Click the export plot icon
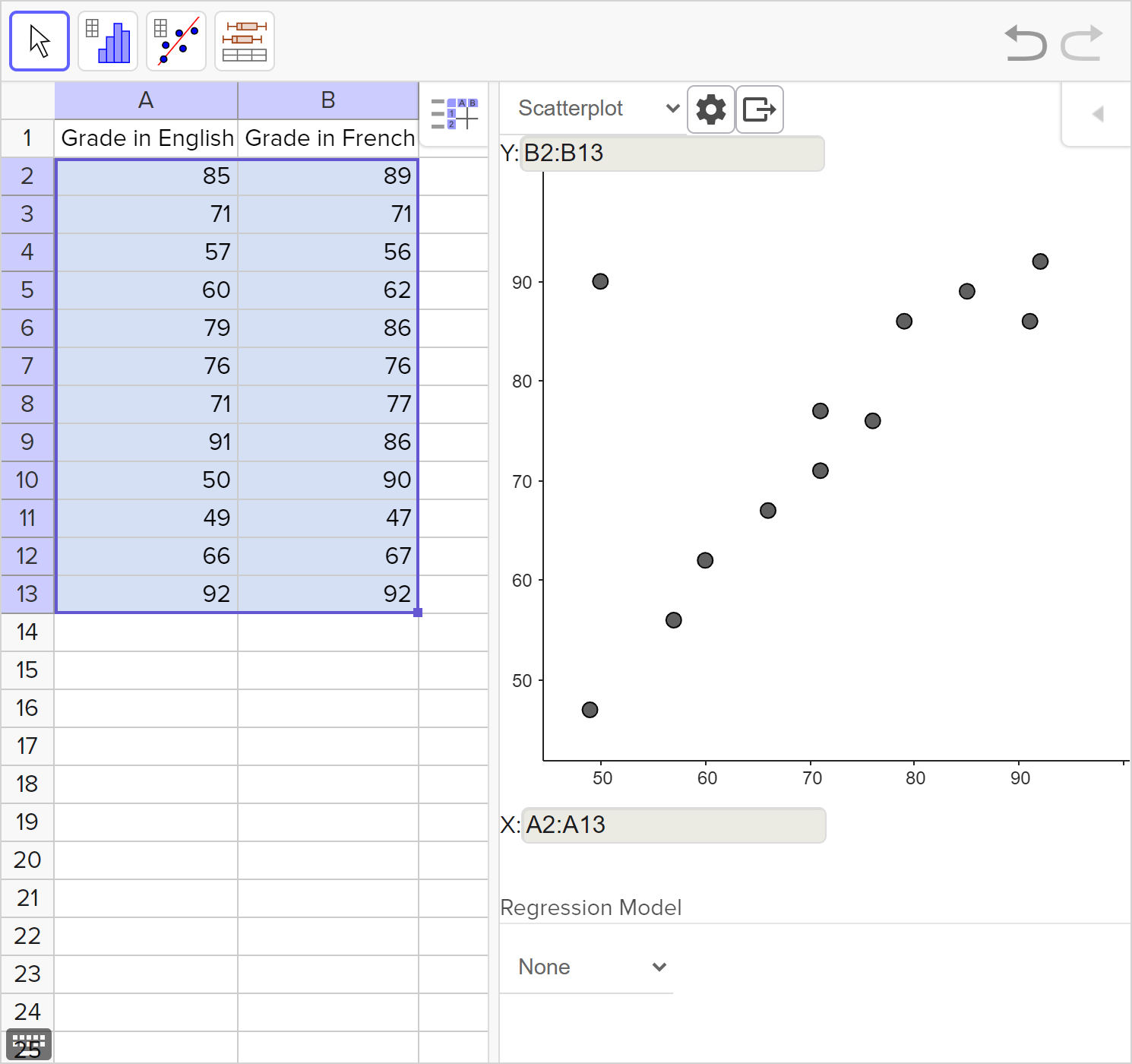Screen dimensions: 1132x1064 [x=760, y=109]
